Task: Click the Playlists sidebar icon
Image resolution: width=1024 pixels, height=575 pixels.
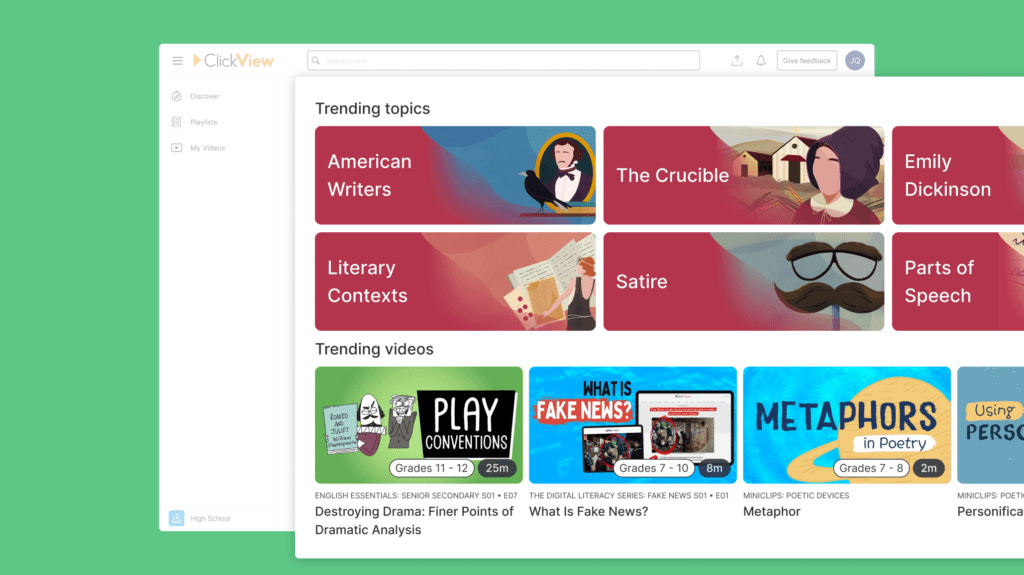Action: pos(176,122)
